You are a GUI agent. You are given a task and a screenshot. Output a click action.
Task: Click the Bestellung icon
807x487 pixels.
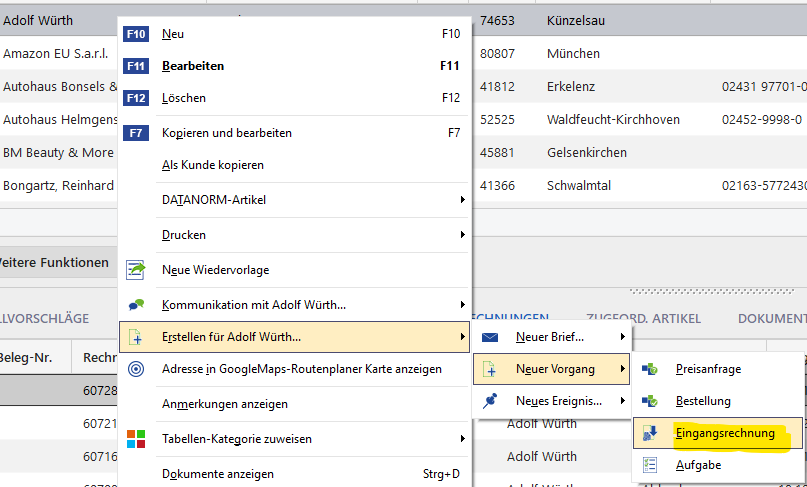(650, 401)
